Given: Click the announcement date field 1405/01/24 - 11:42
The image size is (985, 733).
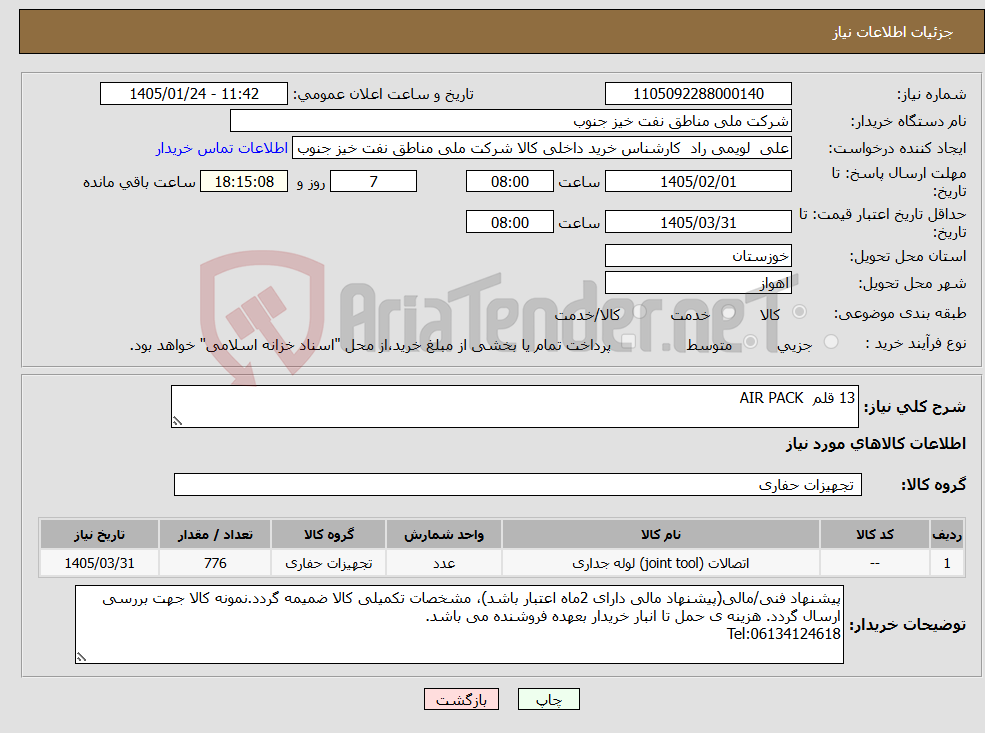Looking at the screenshot, I should (193, 94).
